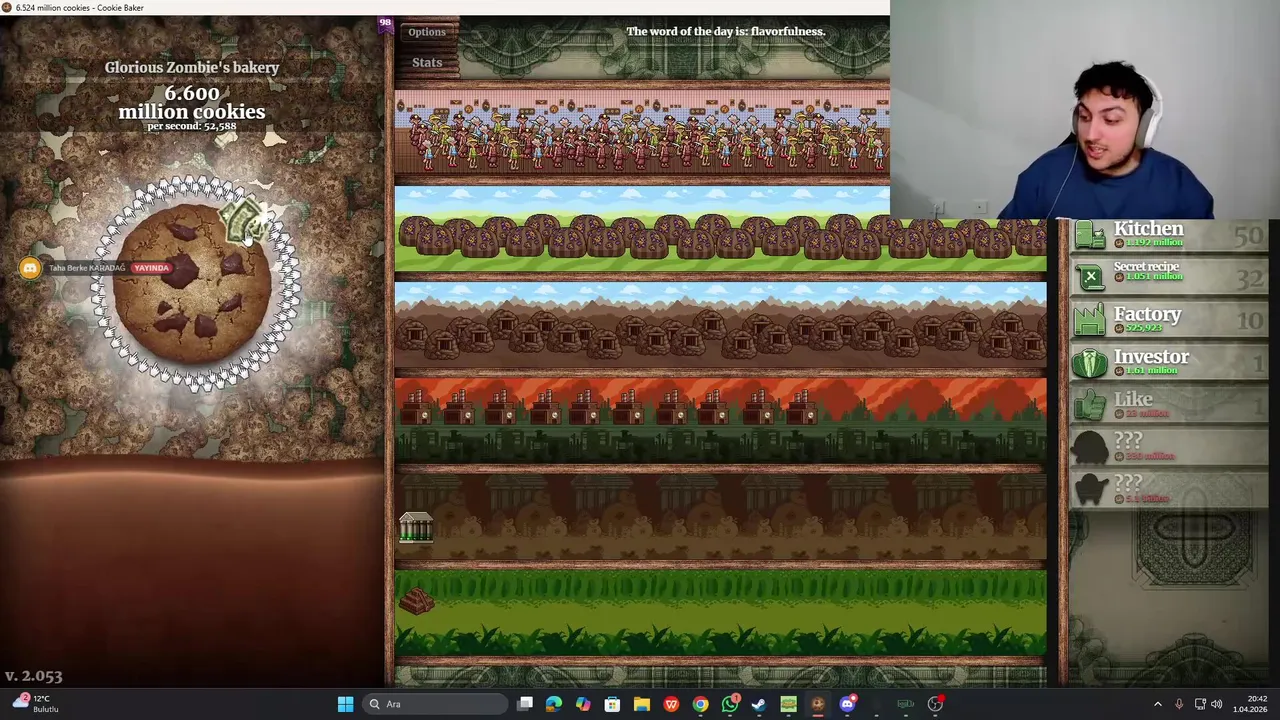
Task: Click the grandmas row in the buildings panel
Action: click(x=642, y=135)
